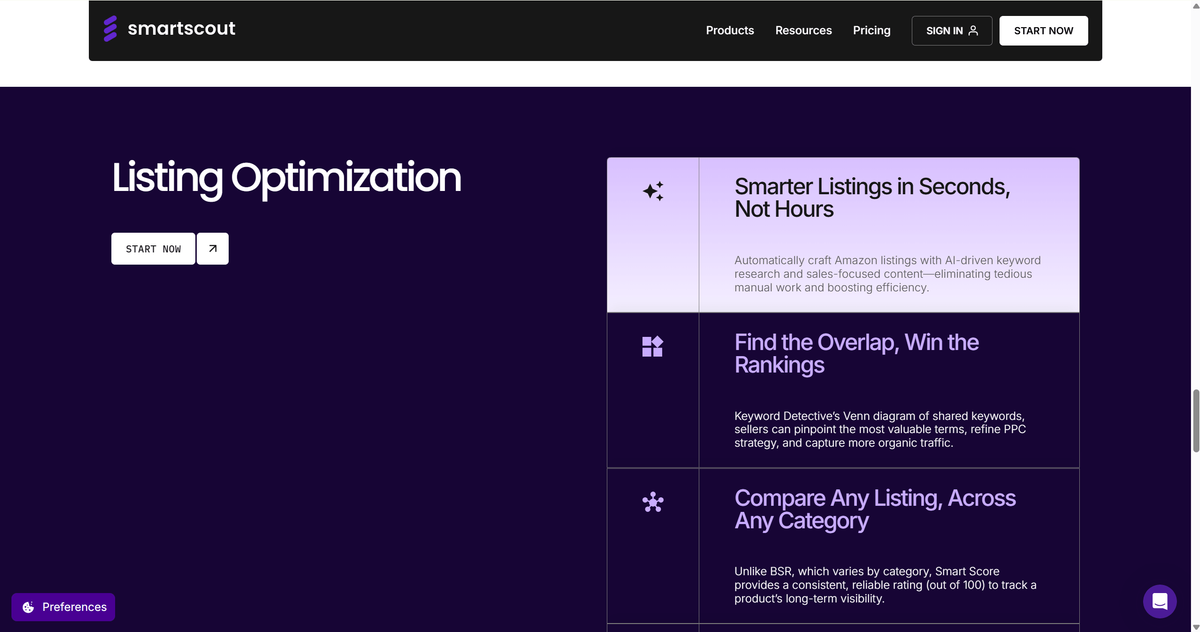Image resolution: width=1200 pixels, height=632 pixels.
Task: Click START NOW in the top navigation
Action: coord(1044,30)
